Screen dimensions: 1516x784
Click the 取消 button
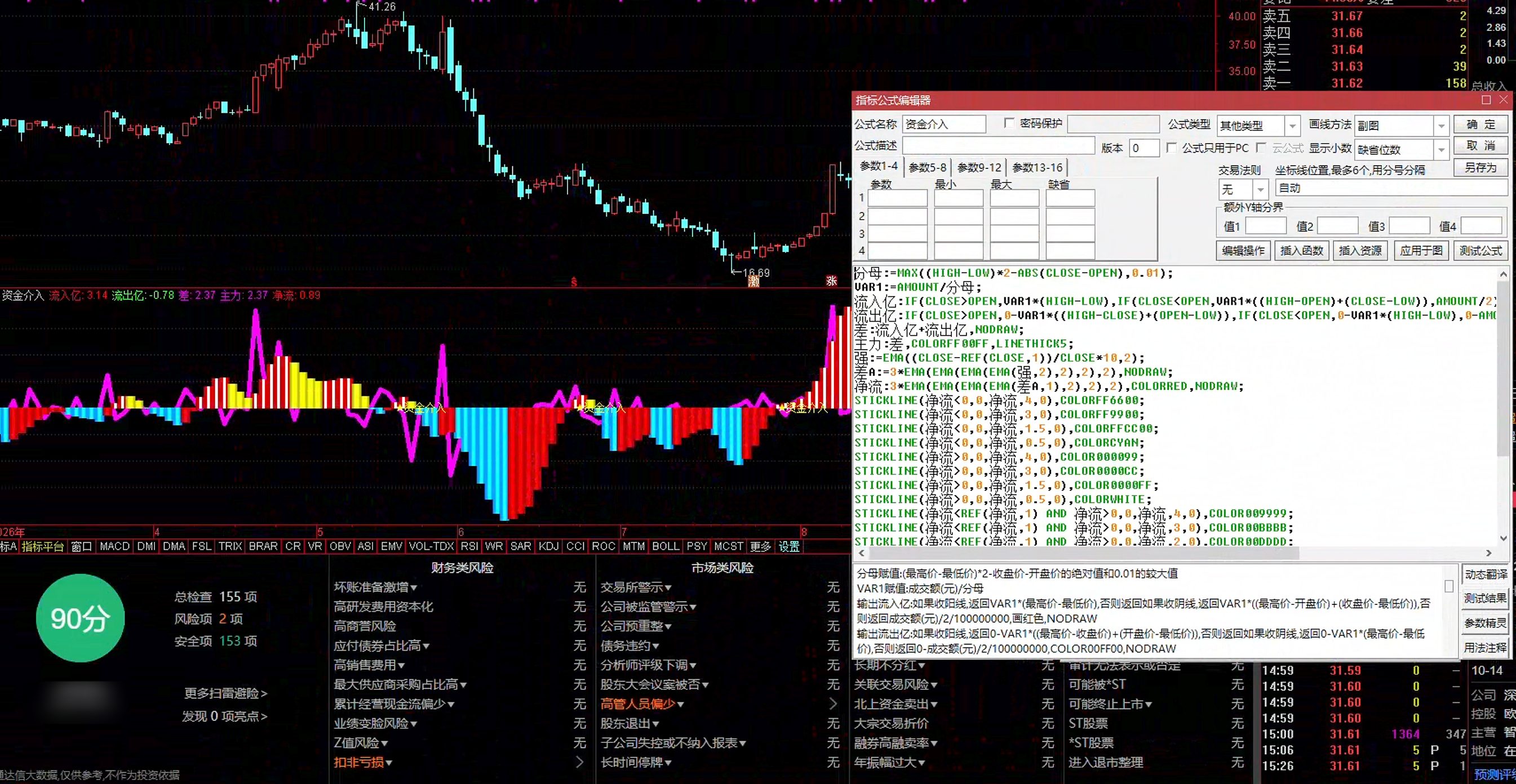(1480, 145)
